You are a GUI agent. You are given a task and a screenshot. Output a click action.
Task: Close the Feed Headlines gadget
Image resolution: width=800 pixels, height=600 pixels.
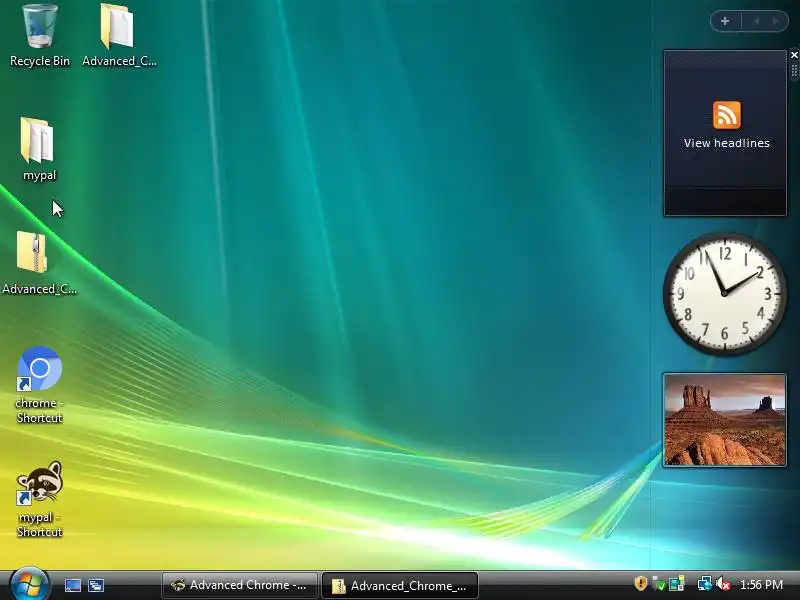tap(794, 55)
